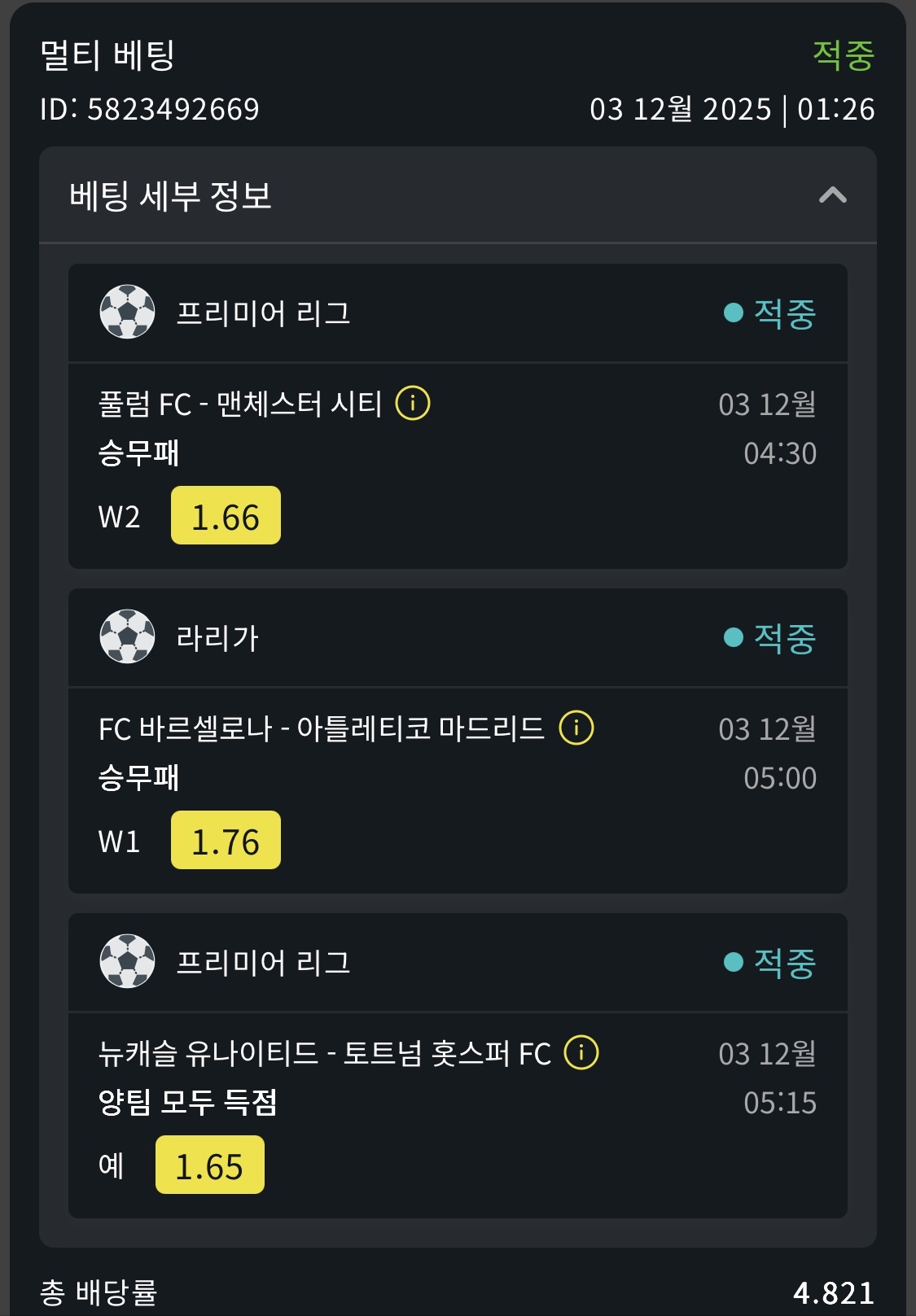Screen dimensions: 916x1316
Task: Click the green 적중 status at top right
Action: (843, 55)
